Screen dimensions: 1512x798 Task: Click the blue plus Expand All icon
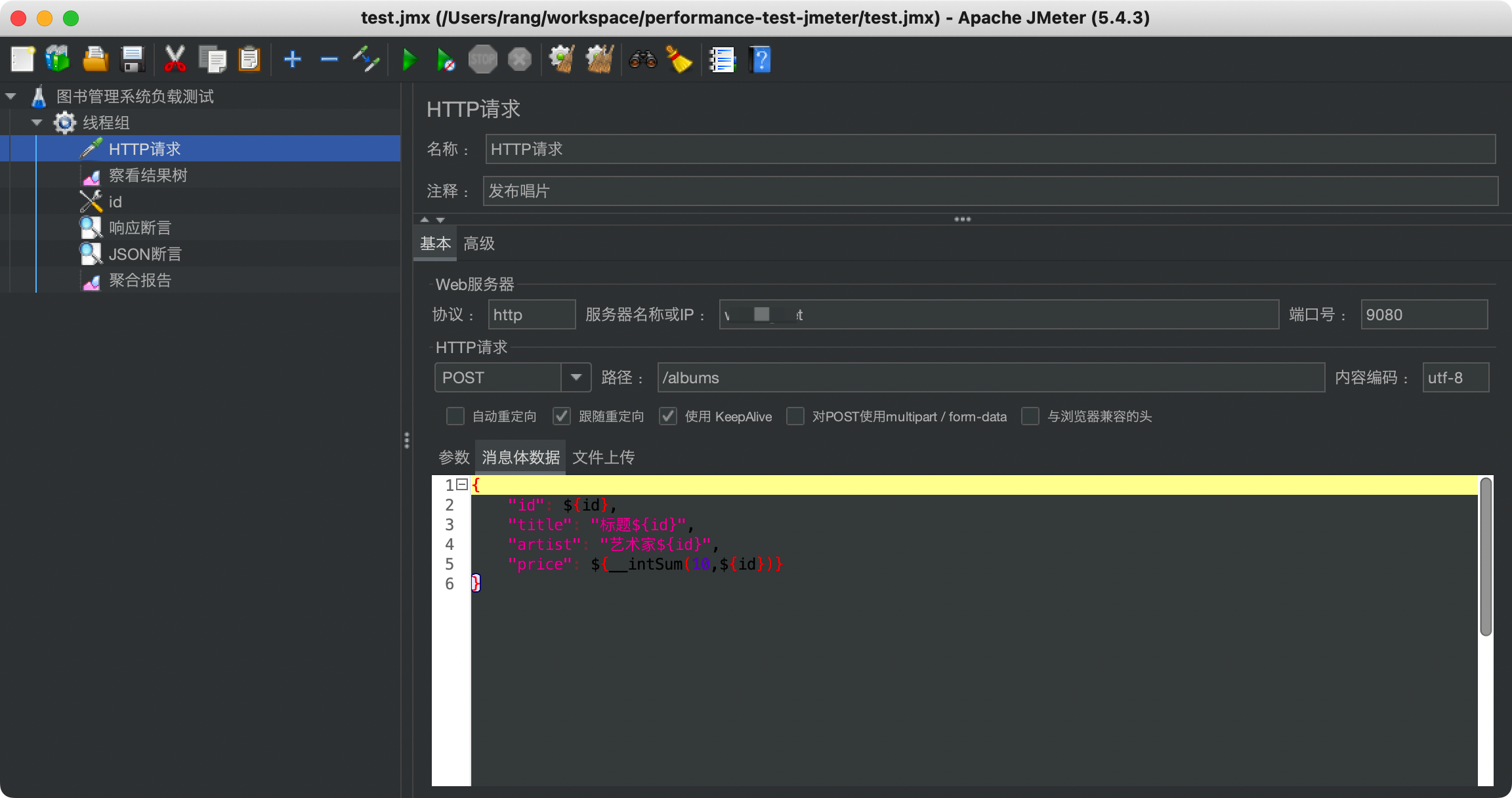(293, 60)
